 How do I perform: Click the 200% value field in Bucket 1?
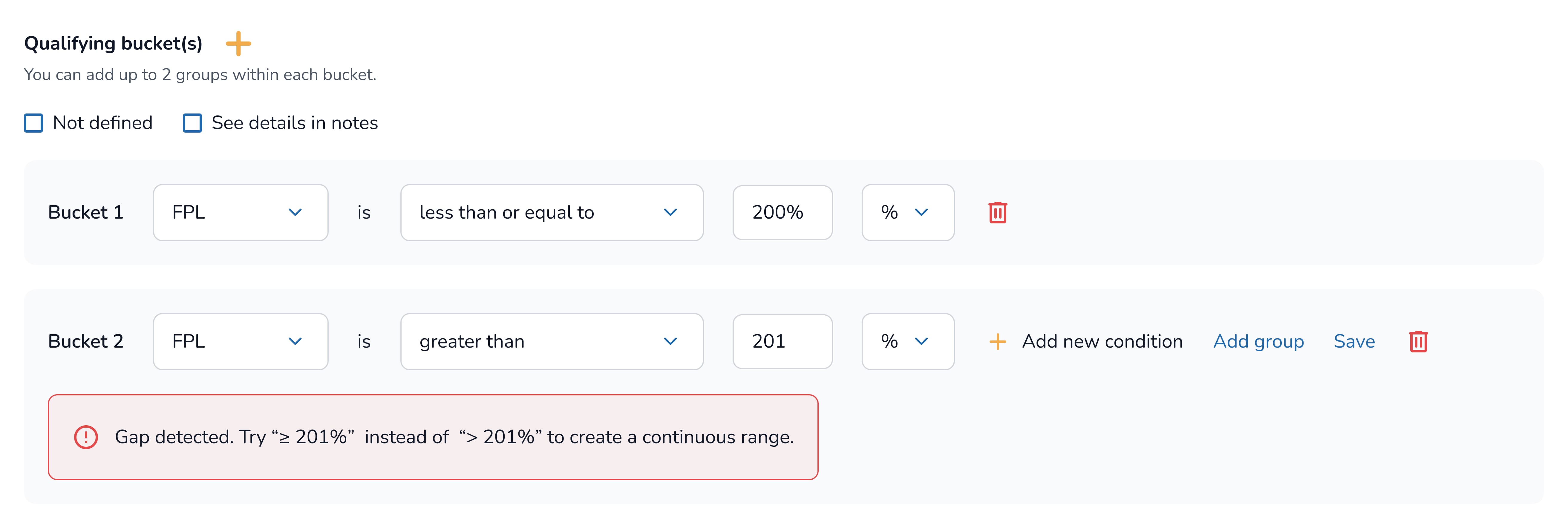tap(782, 213)
